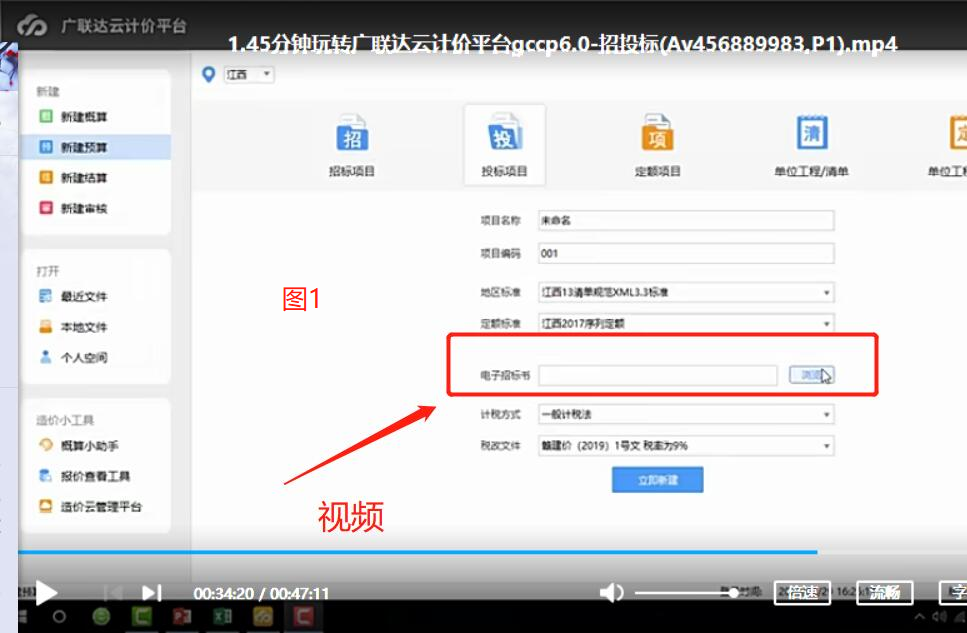Viewport: 967px width, 633px height.
Task: Open 最近文件 recent files
Action: (x=73, y=297)
